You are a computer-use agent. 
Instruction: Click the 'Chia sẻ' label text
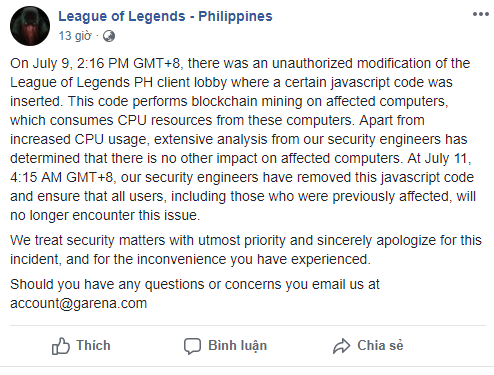[380, 345]
